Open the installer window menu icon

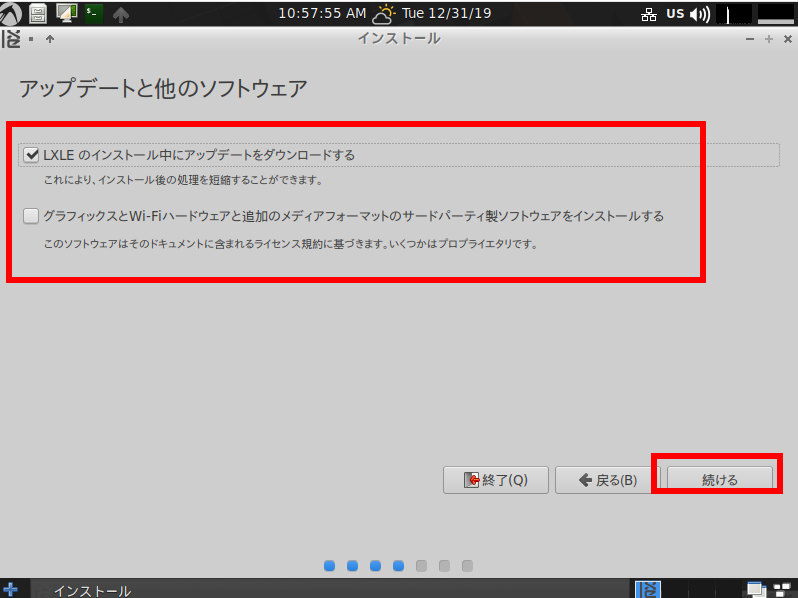tap(11, 39)
